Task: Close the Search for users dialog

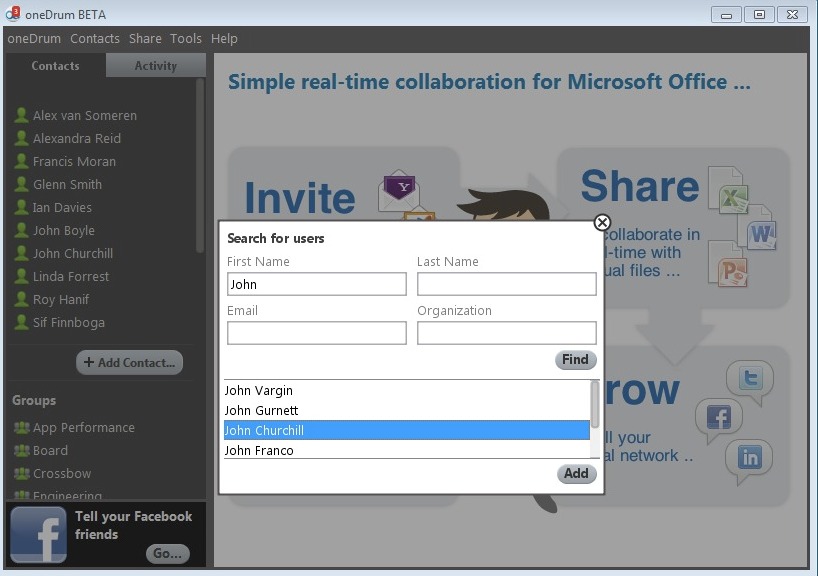Action: pos(602,223)
